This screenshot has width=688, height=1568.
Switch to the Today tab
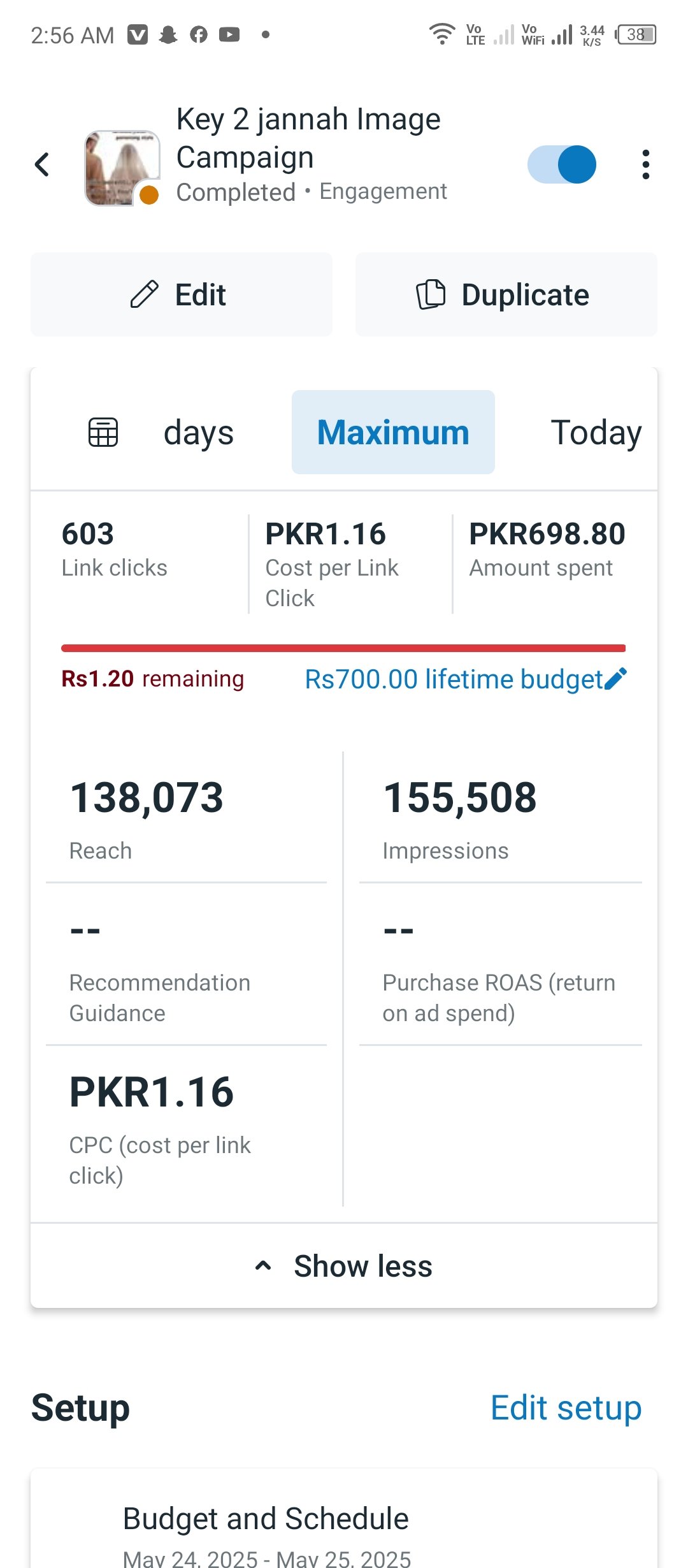click(596, 432)
